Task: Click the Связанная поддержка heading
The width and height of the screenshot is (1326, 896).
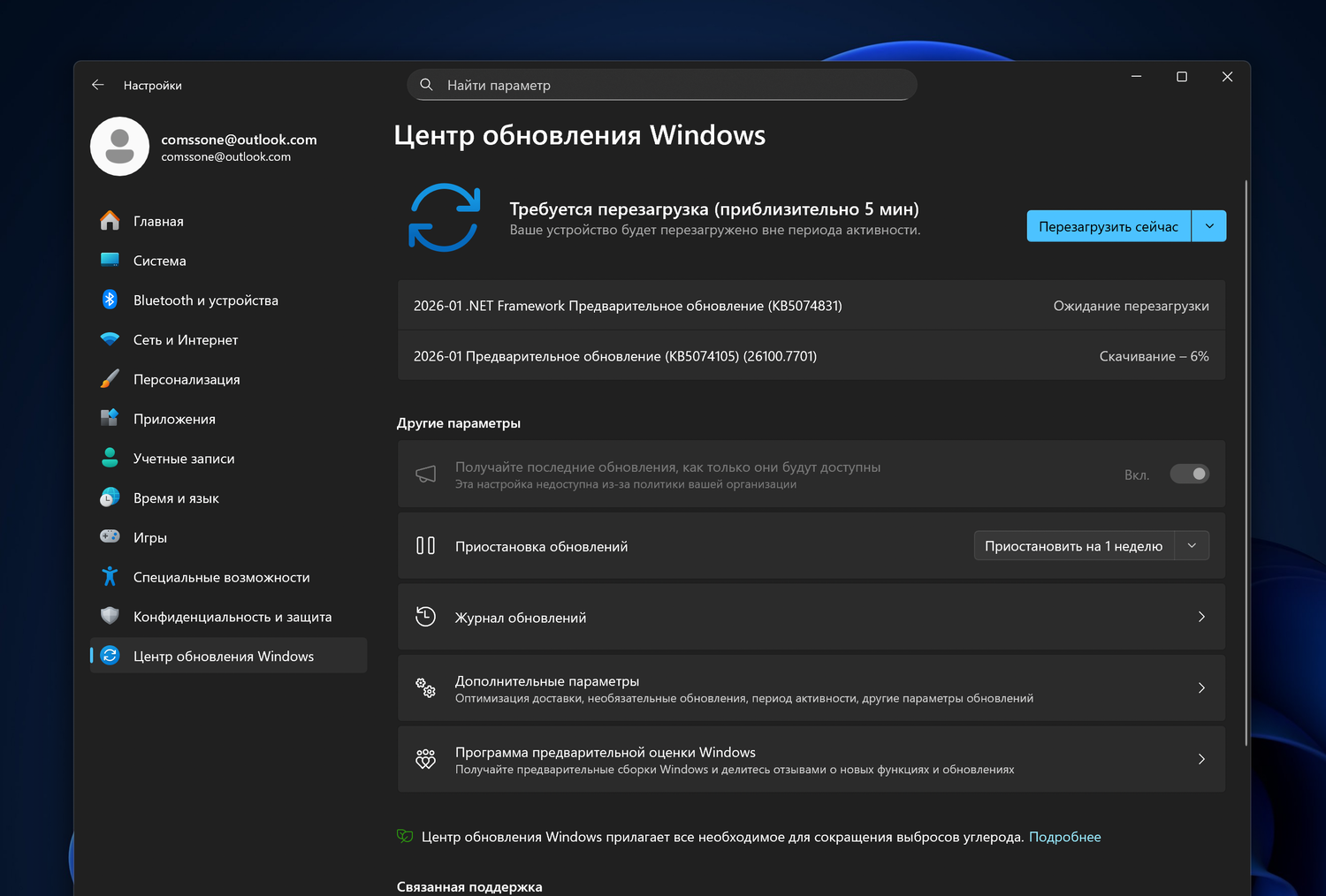Action: point(469,887)
